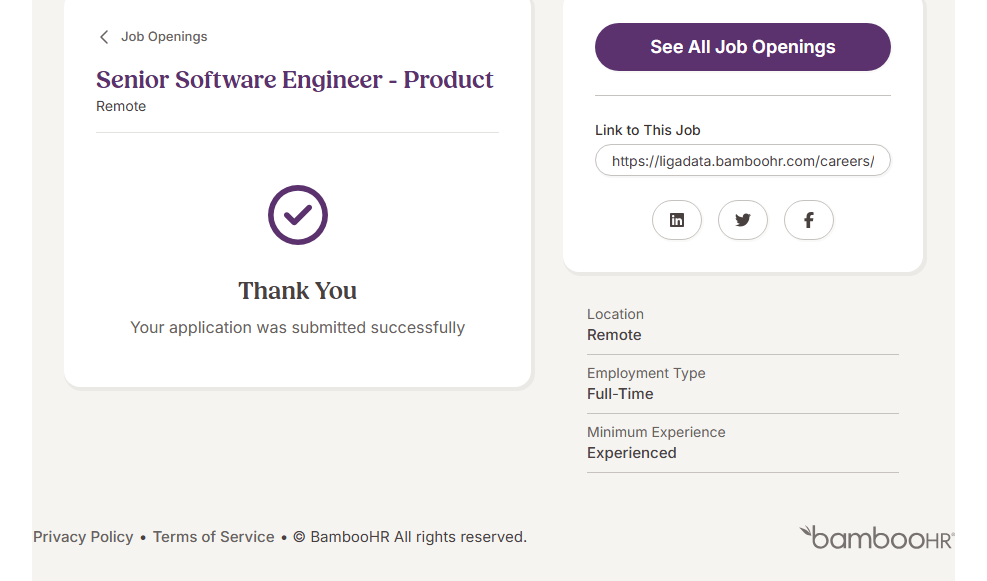Select the job link URL field
Screen dimensions: 987x581
(743, 160)
